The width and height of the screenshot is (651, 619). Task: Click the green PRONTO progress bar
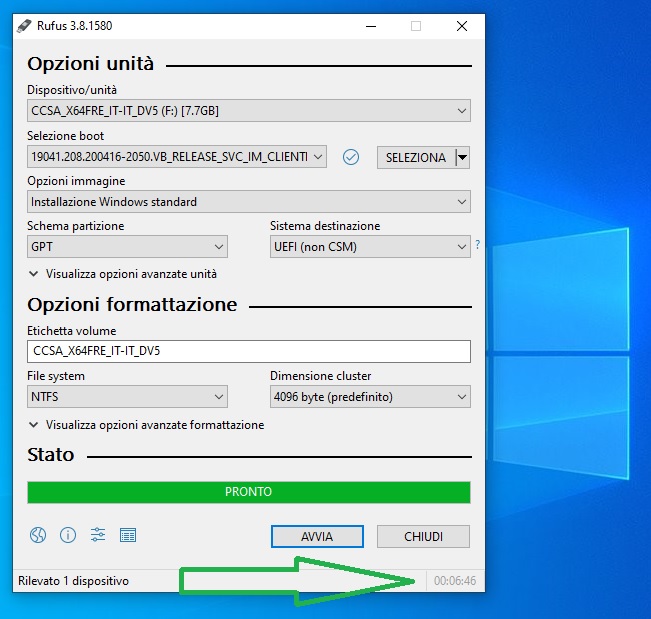click(249, 492)
